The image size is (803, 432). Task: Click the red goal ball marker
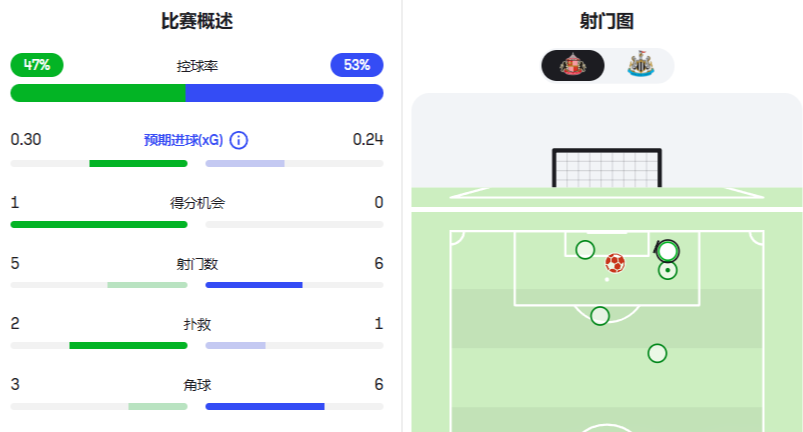pyautogui.click(x=615, y=263)
